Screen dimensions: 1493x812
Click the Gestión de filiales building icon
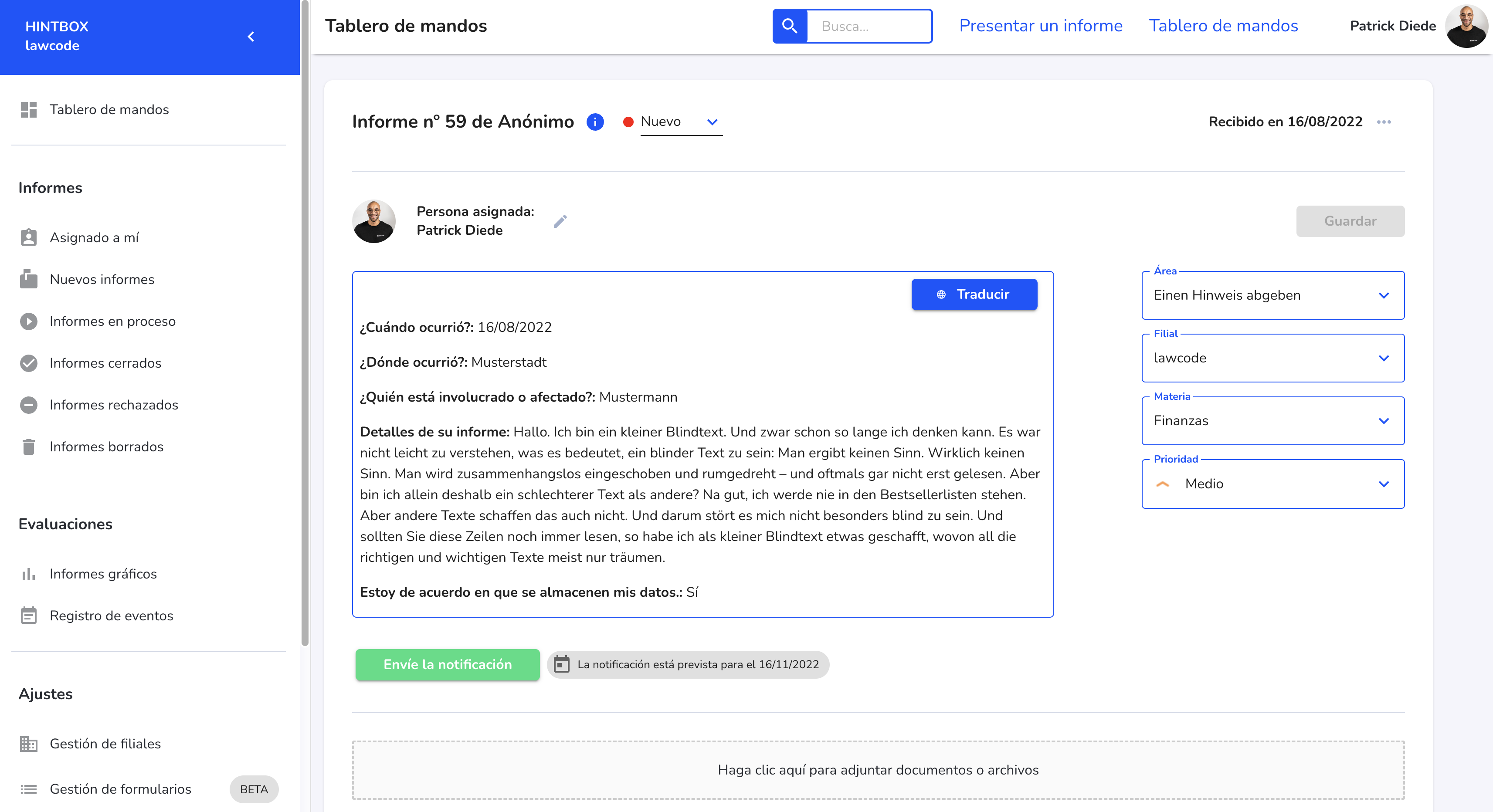tap(28, 744)
